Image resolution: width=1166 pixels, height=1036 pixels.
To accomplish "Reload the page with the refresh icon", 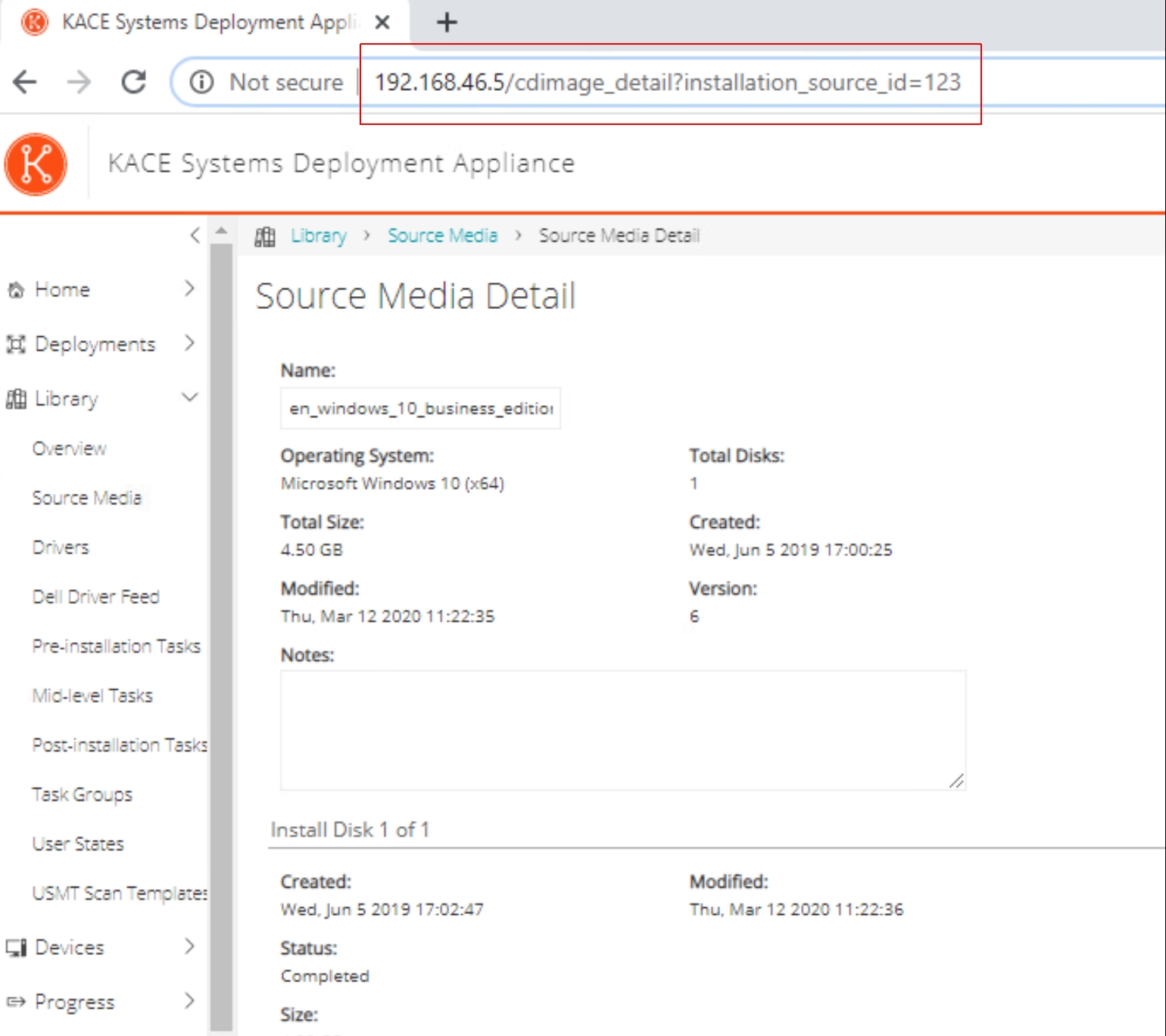I will [x=134, y=82].
